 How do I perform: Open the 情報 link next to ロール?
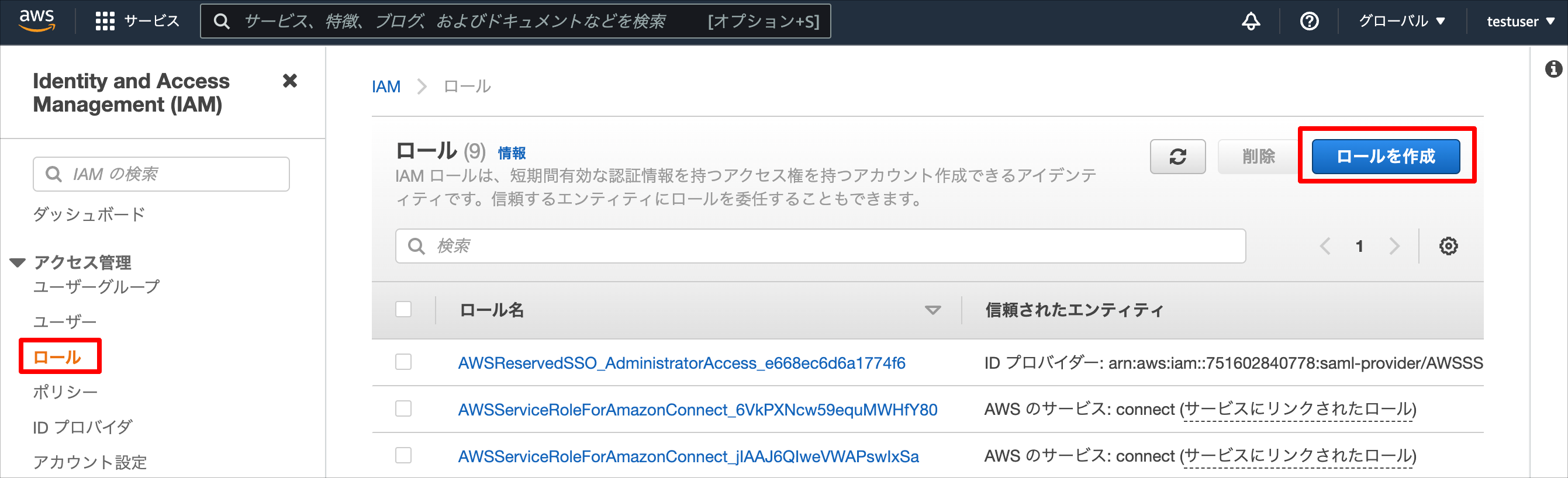(512, 153)
